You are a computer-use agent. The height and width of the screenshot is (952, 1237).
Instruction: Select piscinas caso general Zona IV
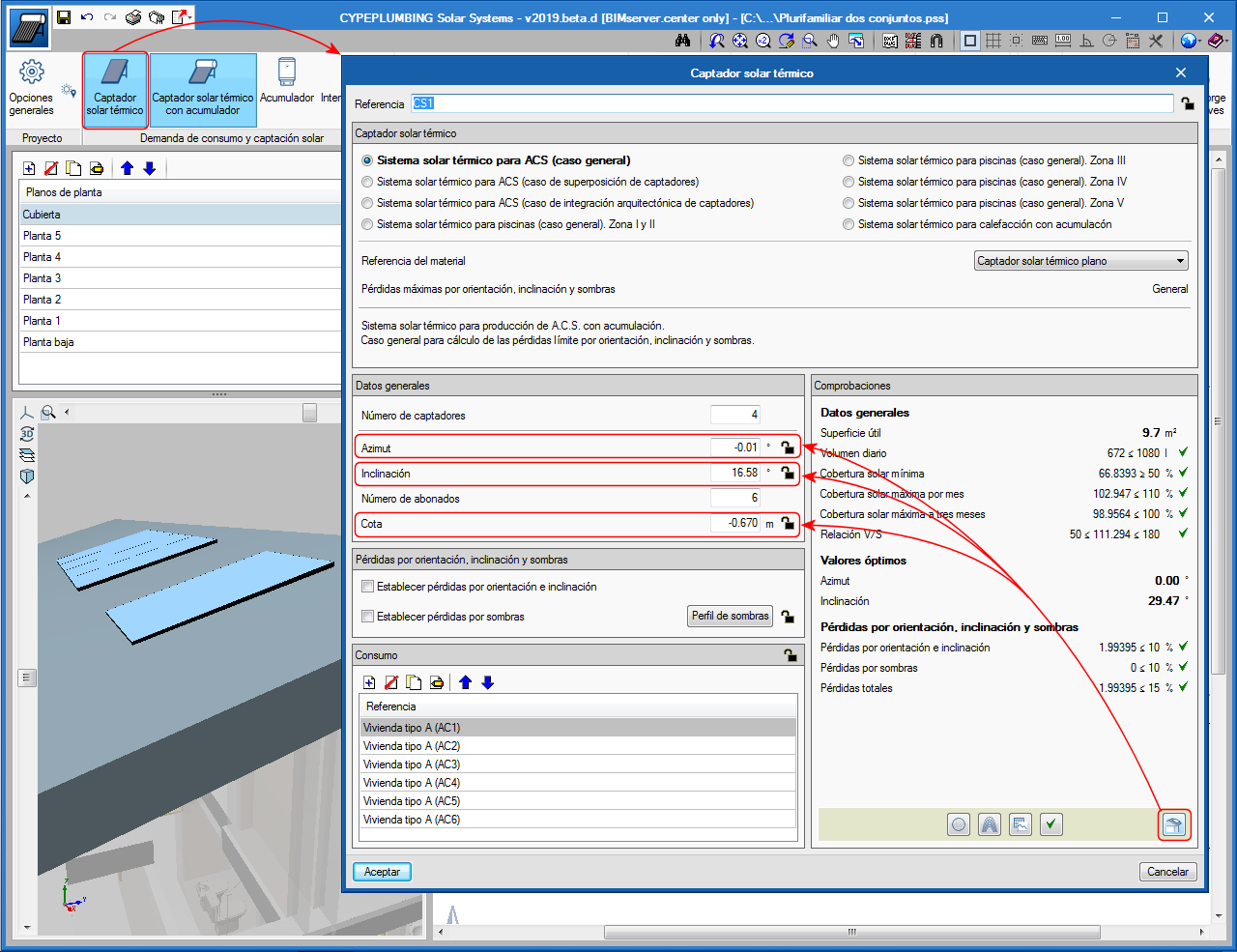(984, 182)
